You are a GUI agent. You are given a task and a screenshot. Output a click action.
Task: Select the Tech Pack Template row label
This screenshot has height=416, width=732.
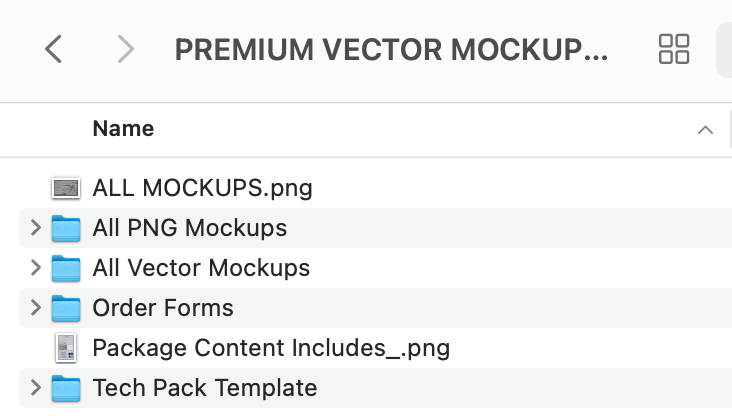pyautogui.click(x=204, y=388)
